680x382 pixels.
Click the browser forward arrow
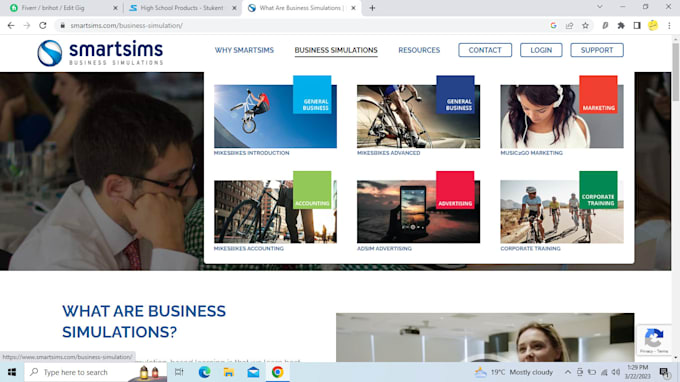click(27, 26)
